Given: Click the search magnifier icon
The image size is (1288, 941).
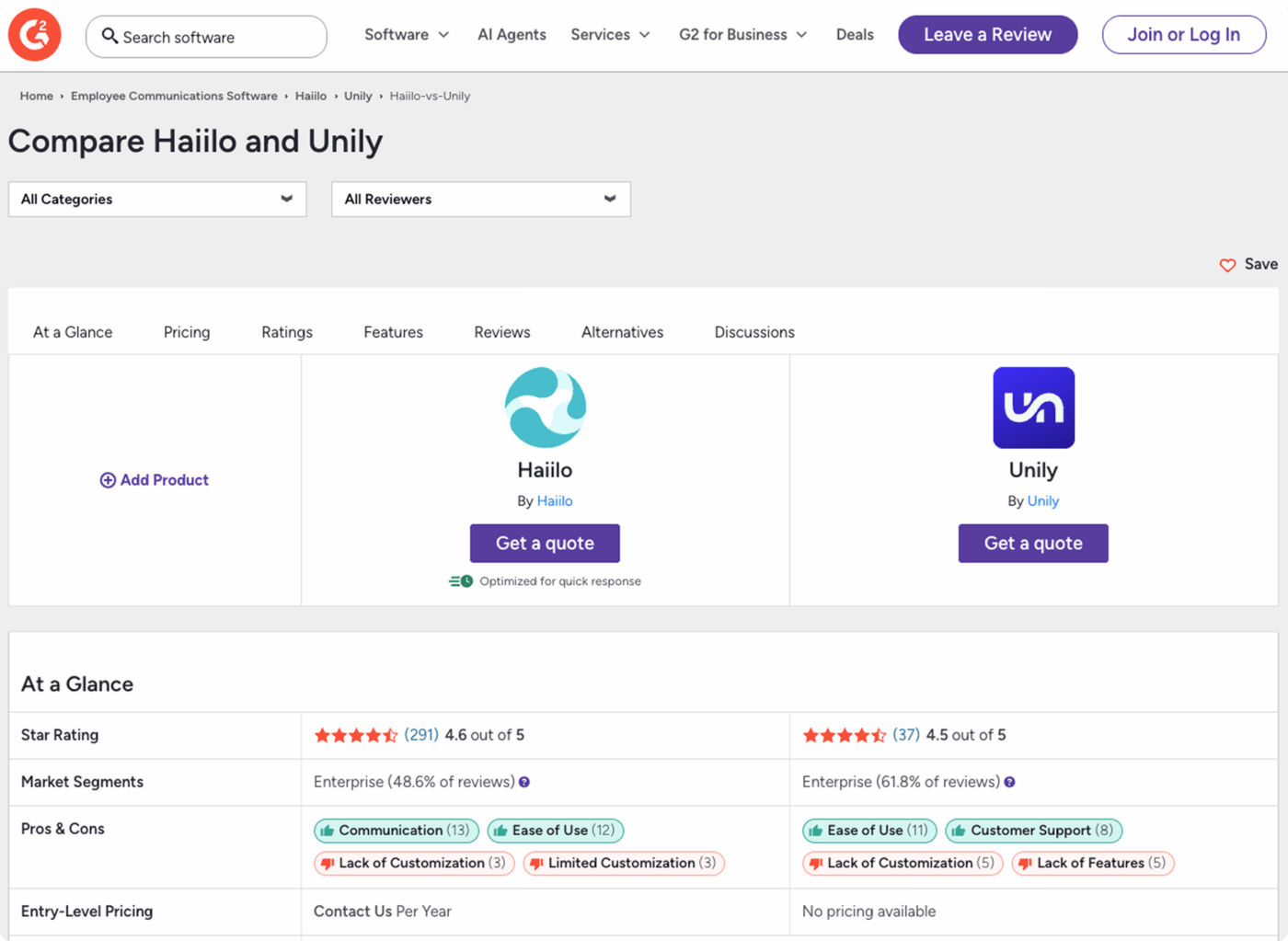Looking at the screenshot, I should (x=109, y=36).
